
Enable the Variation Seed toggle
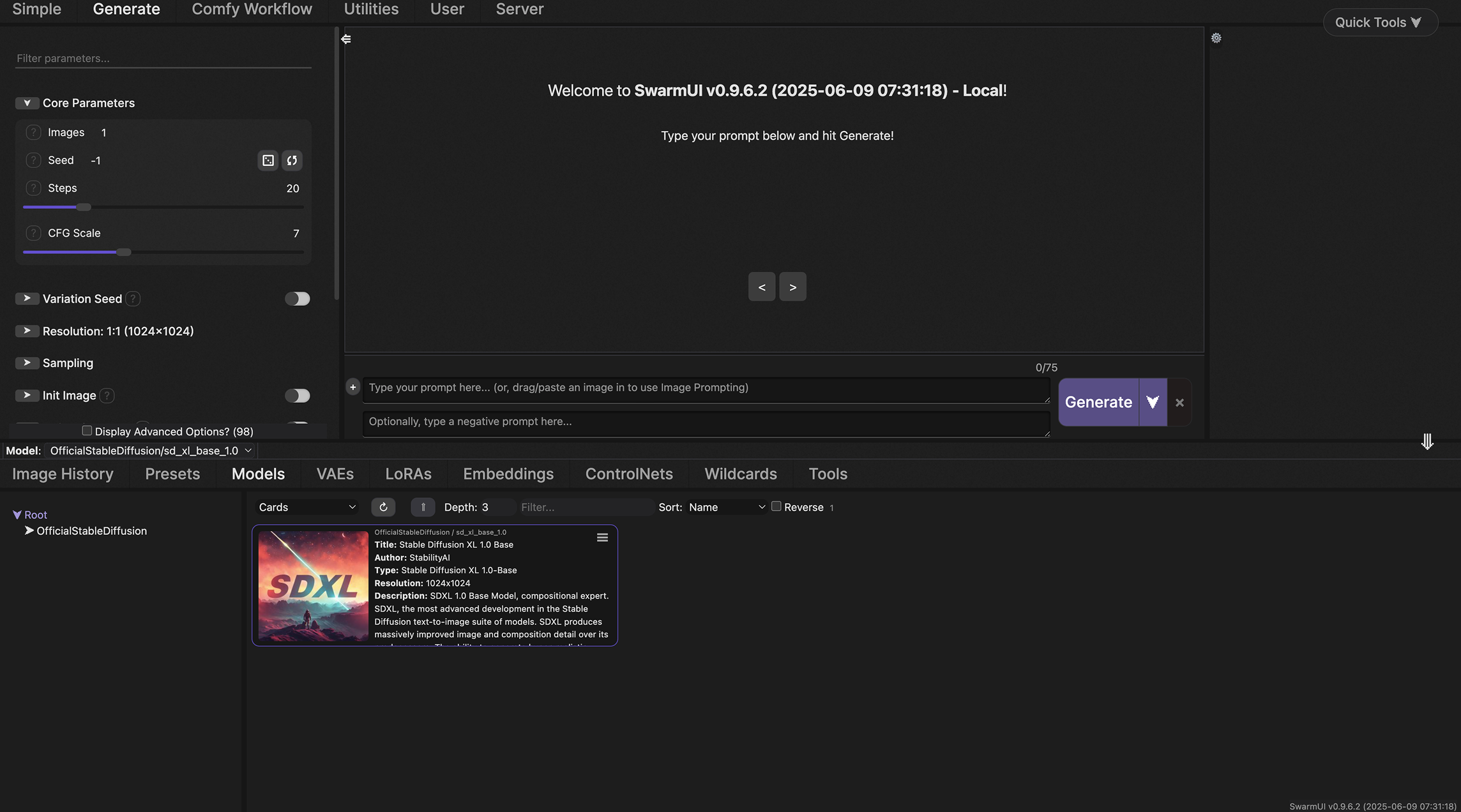click(x=297, y=299)
